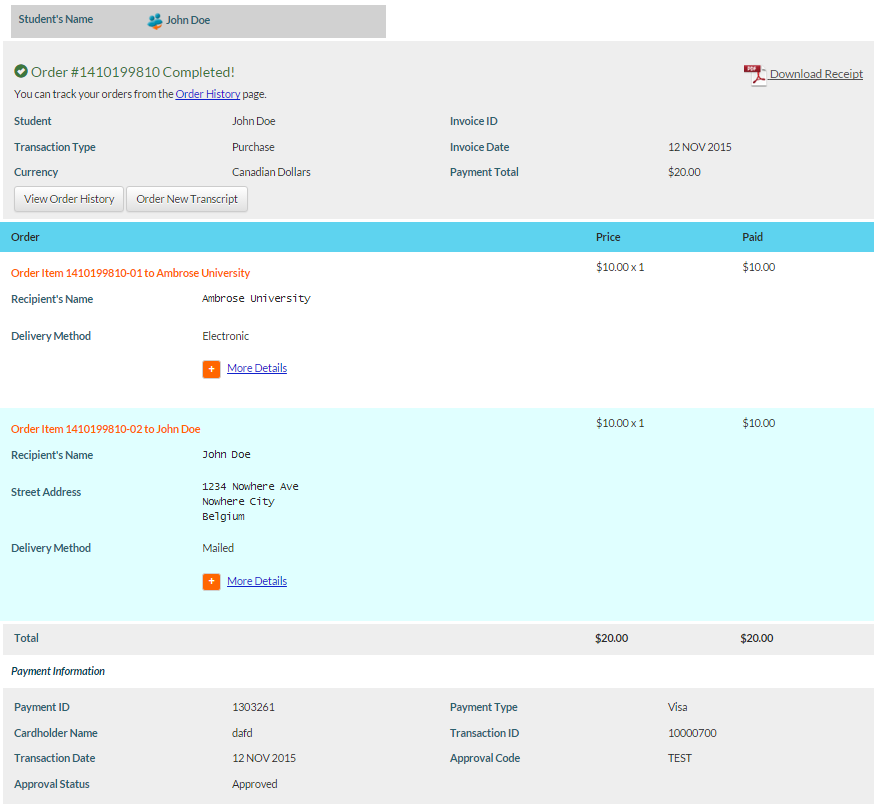Select Order Item 1410199810-01 to Ambrose University
This screenshot has height=804, width=874.
[x=130, y=273]
